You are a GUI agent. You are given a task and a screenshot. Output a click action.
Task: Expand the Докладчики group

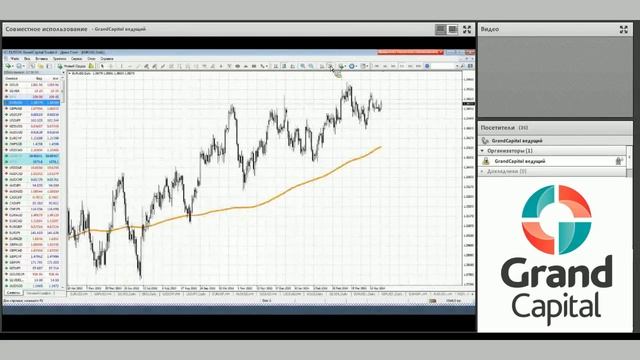coord(482,172)
